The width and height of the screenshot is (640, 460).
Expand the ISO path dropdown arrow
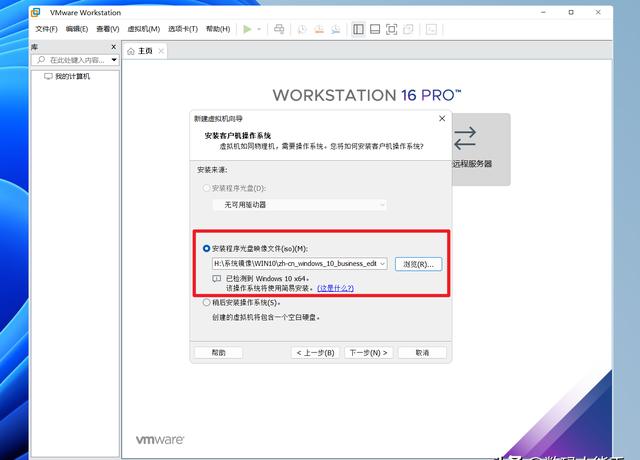point(382,264)
